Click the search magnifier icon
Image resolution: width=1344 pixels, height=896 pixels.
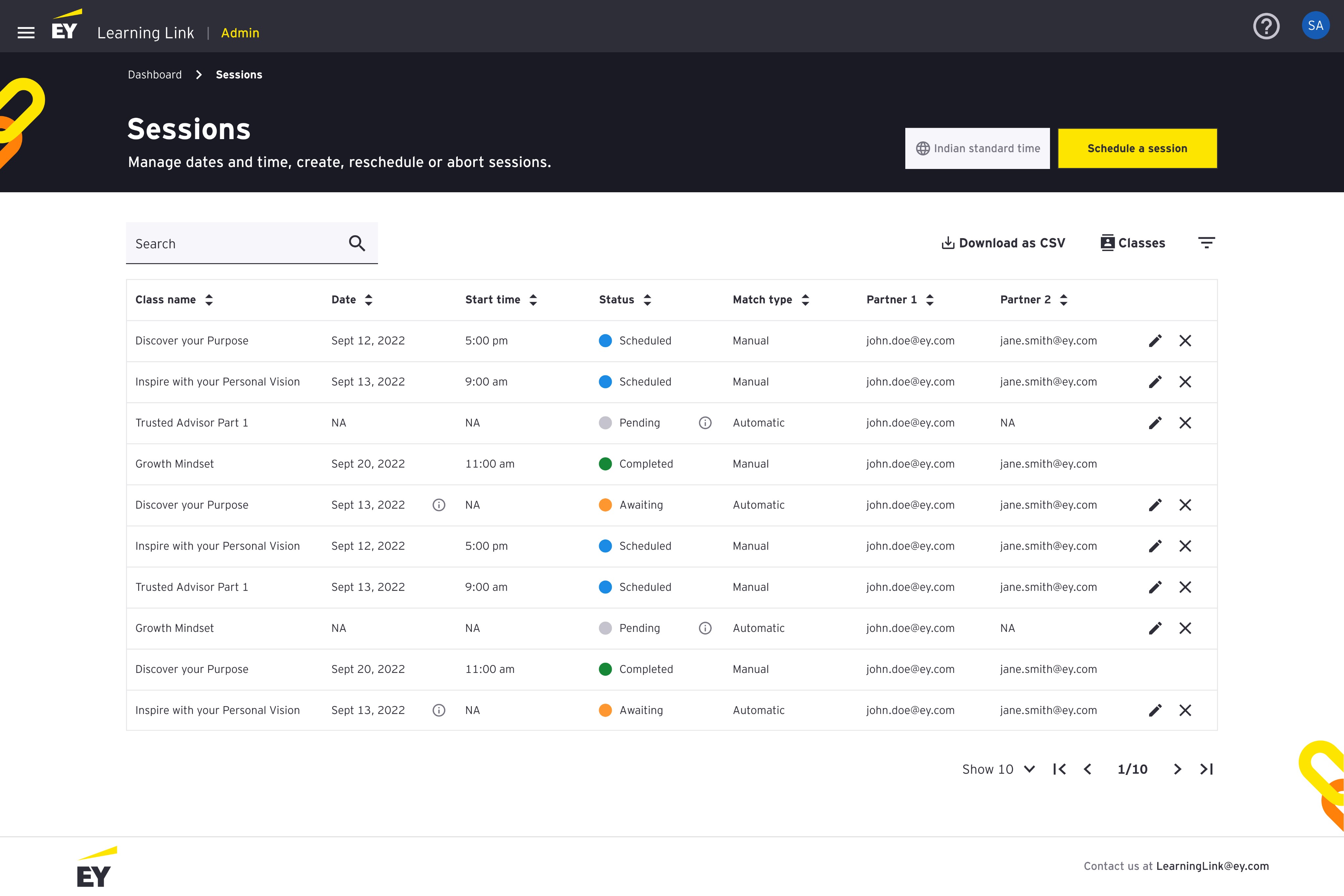tap(357, 243)
